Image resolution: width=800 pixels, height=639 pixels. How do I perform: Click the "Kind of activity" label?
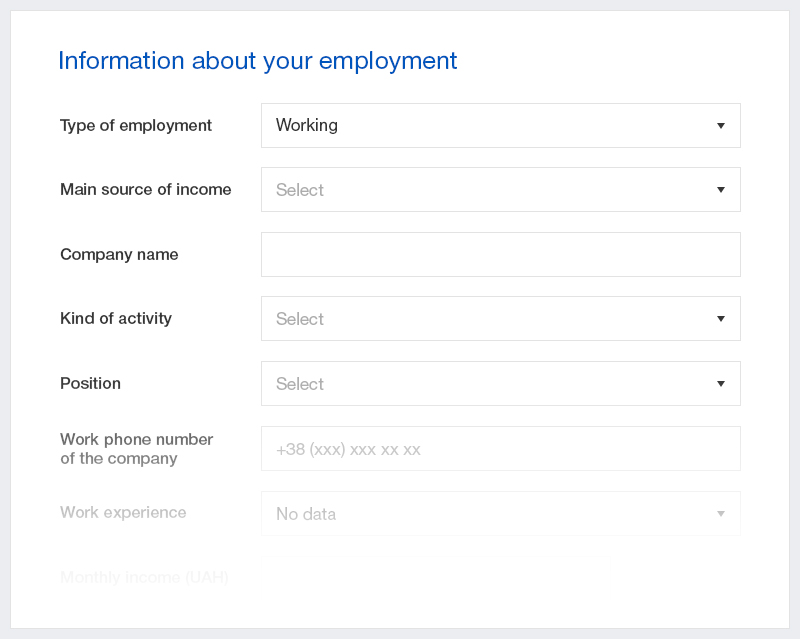116,319
